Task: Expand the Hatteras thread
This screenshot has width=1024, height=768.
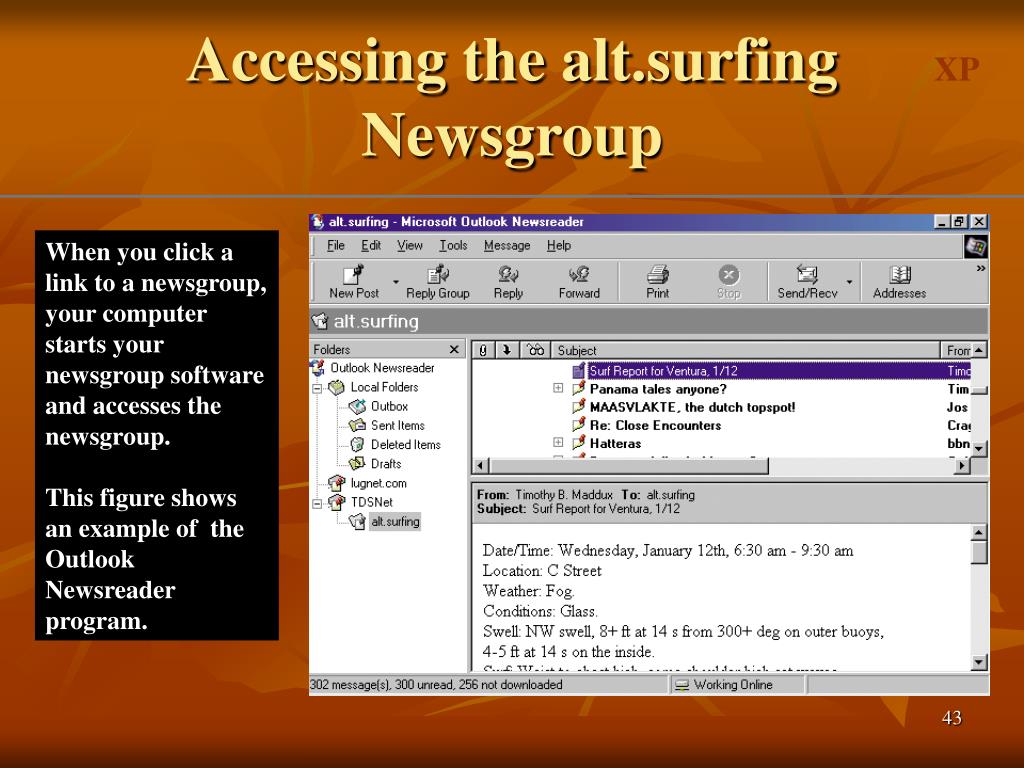Action: click(558, 442)
